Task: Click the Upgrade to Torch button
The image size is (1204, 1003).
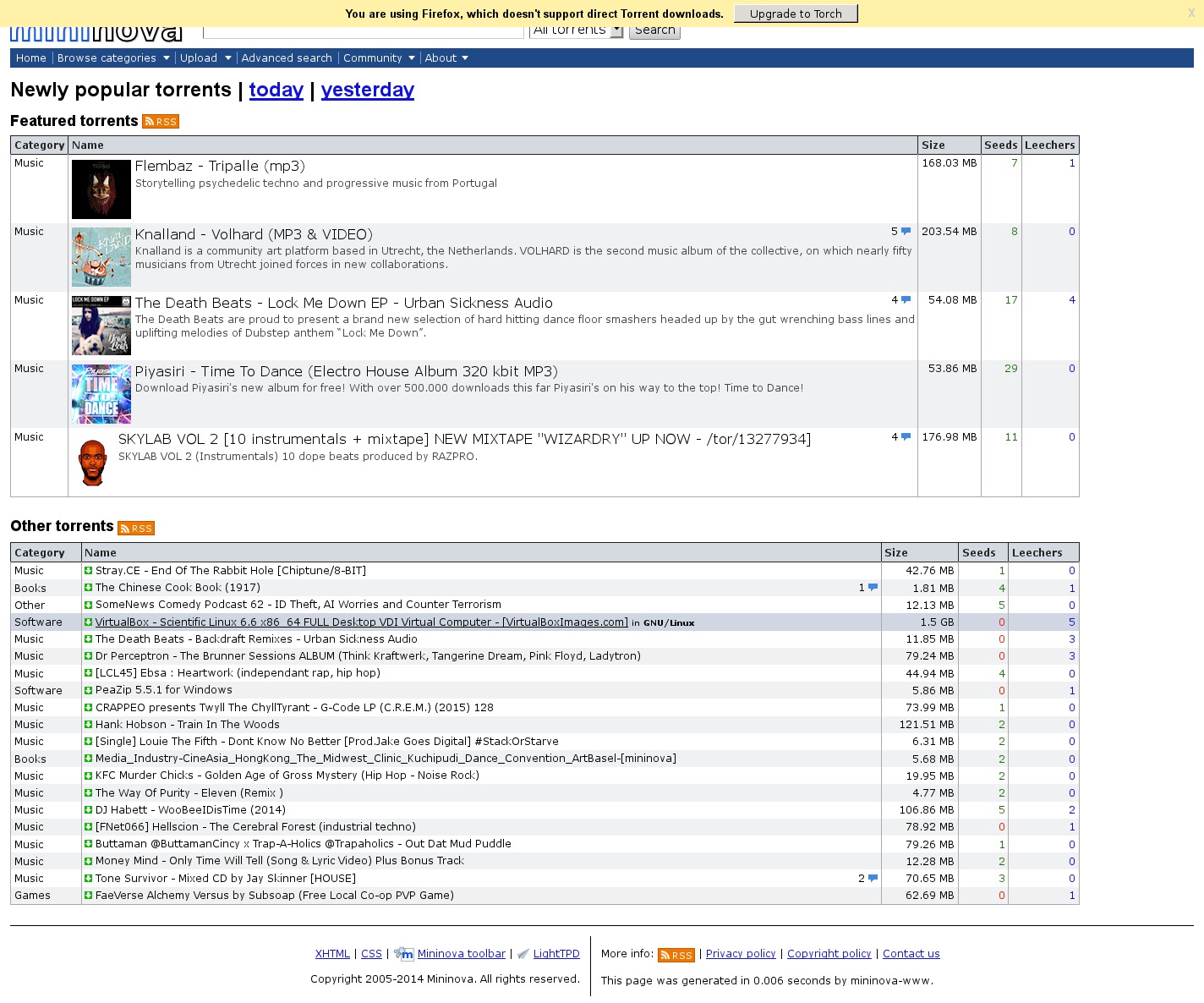Action: coord(796,14)
